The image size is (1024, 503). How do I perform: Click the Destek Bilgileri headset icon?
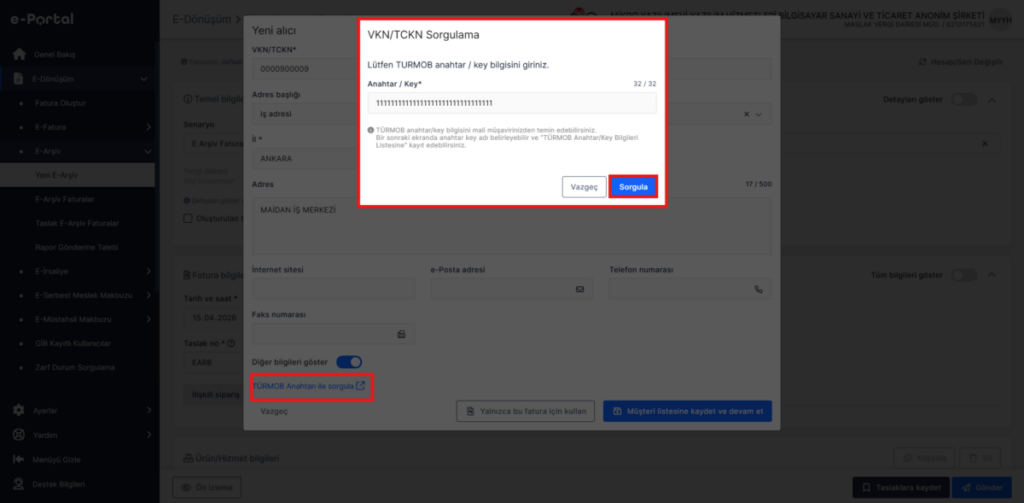coord(19,485)
